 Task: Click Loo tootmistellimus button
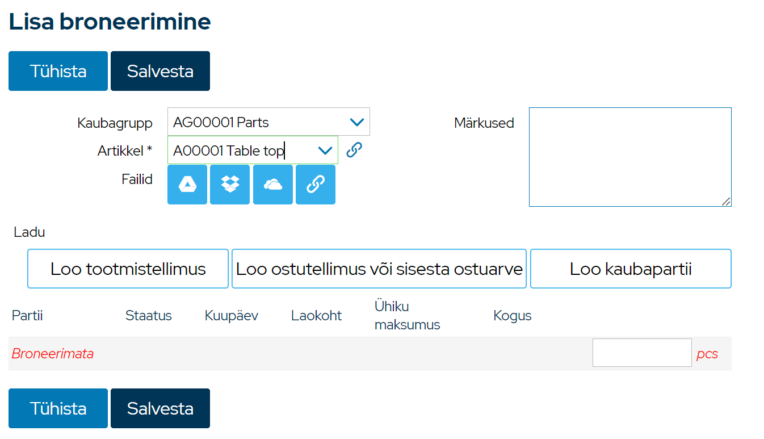(128, 269)
